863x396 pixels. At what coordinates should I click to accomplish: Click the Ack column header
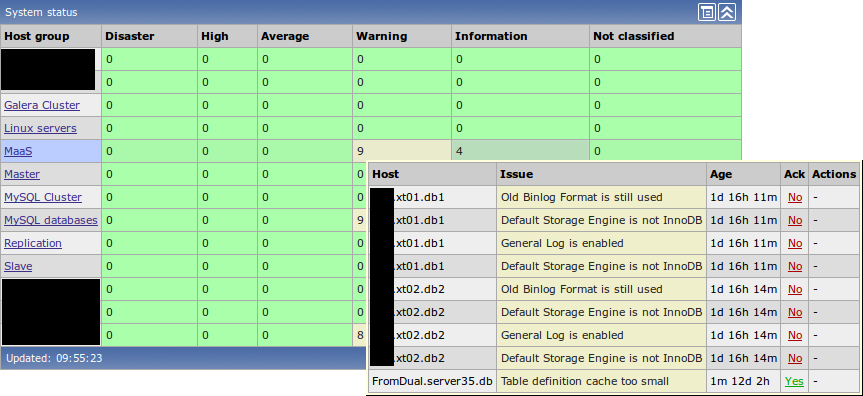tap(794, 175)
